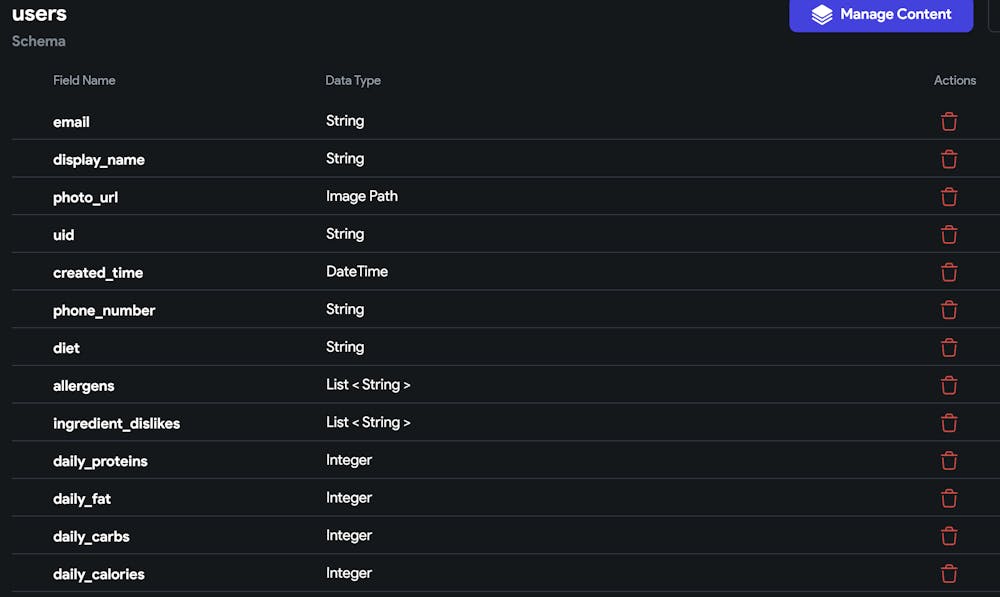Remove the ingredient_dislikes field

[x=949, y=423]
